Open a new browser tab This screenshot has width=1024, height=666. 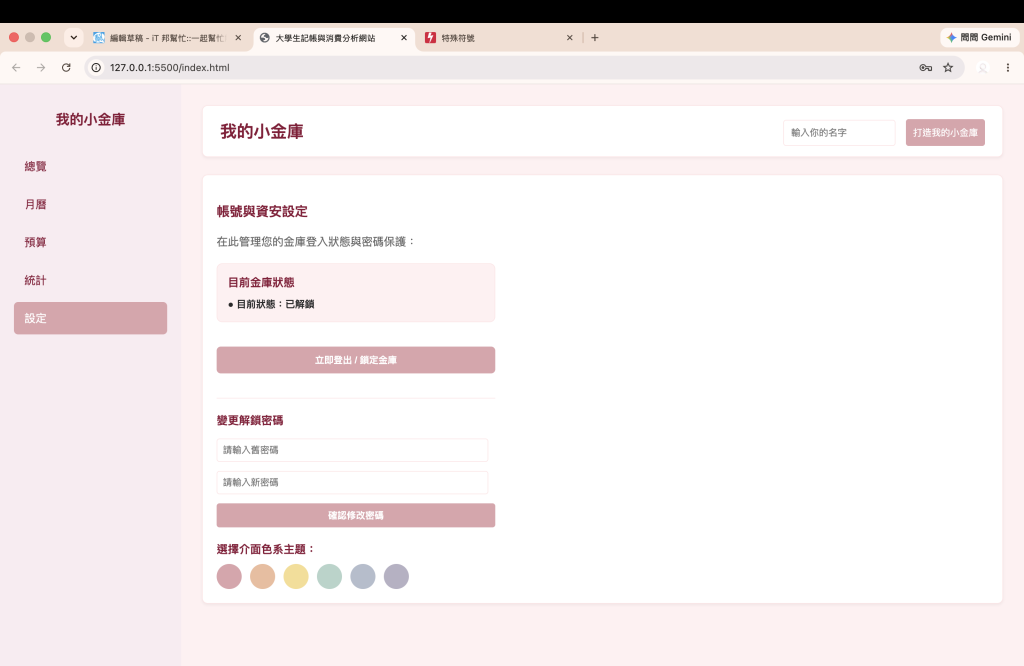click(594, 38)
